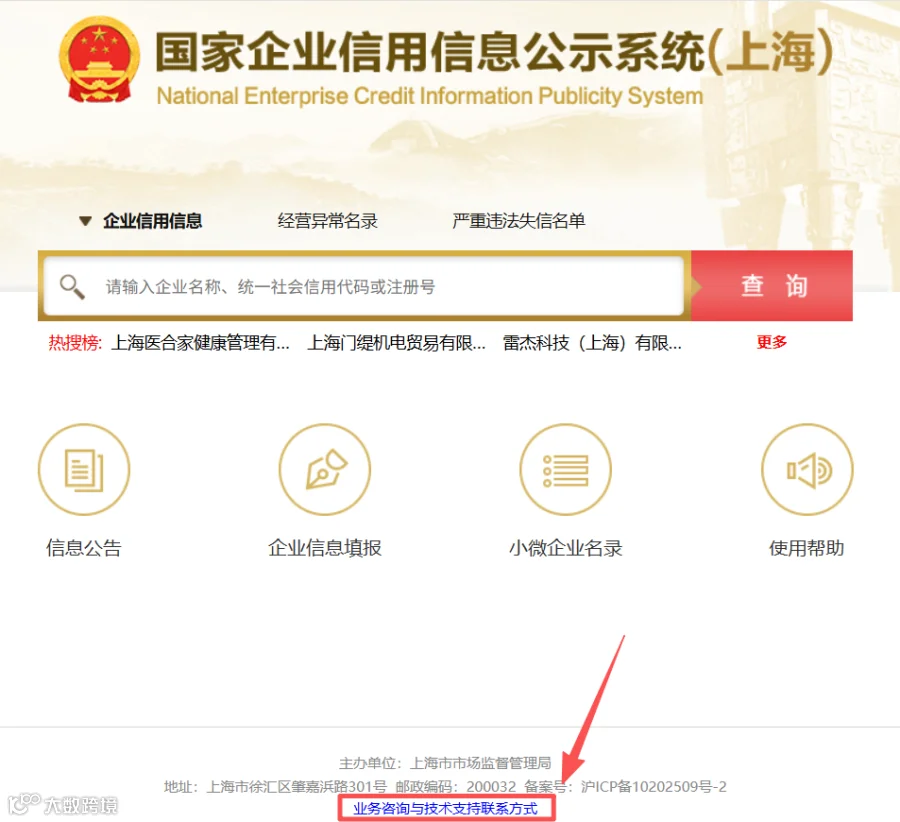Click the 大数跨境 watermark logo

point(63,805)
